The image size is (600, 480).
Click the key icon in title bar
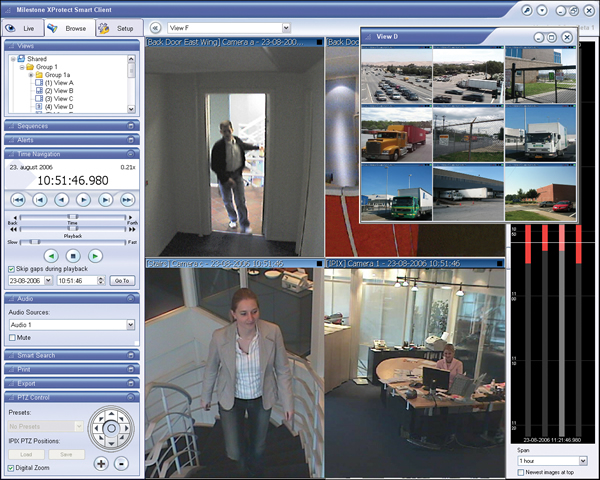tap(527, 10)
